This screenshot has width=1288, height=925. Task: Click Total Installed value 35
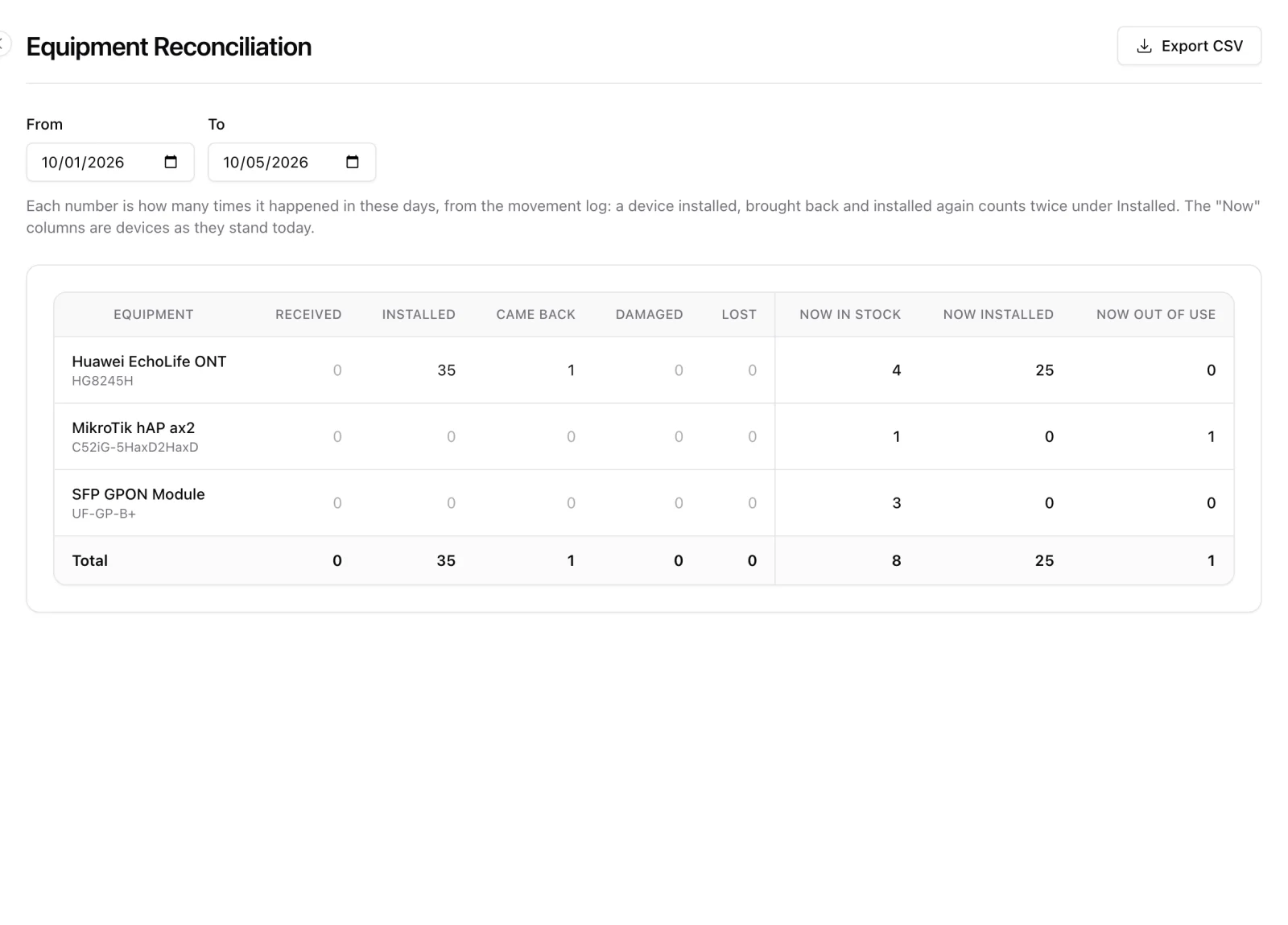coord(446,560)
